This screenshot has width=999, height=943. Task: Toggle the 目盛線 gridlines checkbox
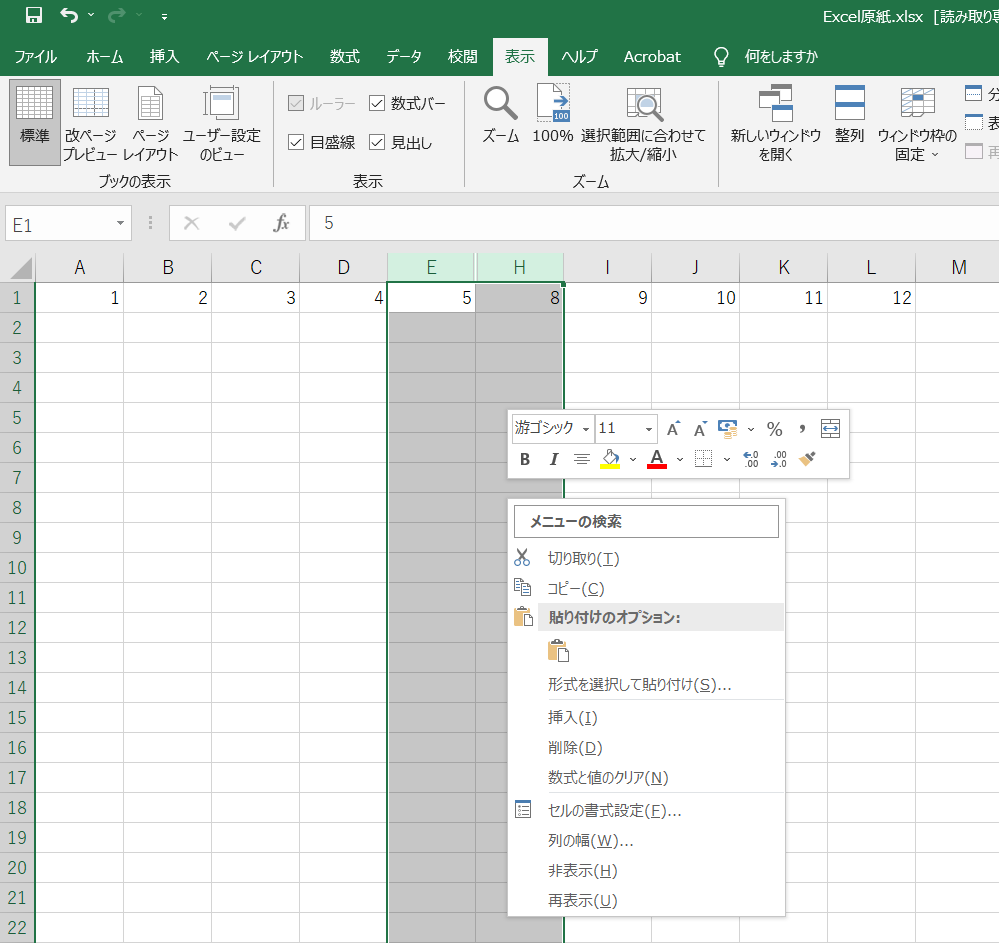point(296,142)
